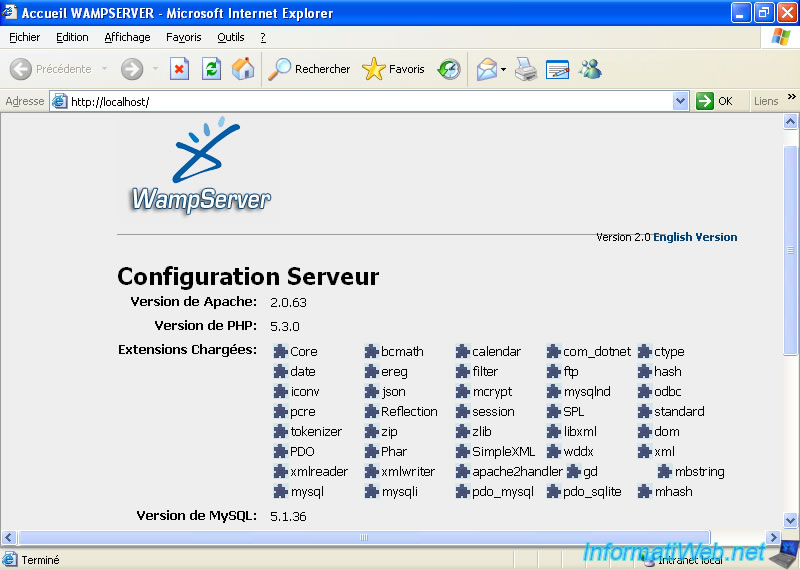Print the page with printer icon
The width and height of the screenshot is (800, 570).
click(x=526, y=69)
